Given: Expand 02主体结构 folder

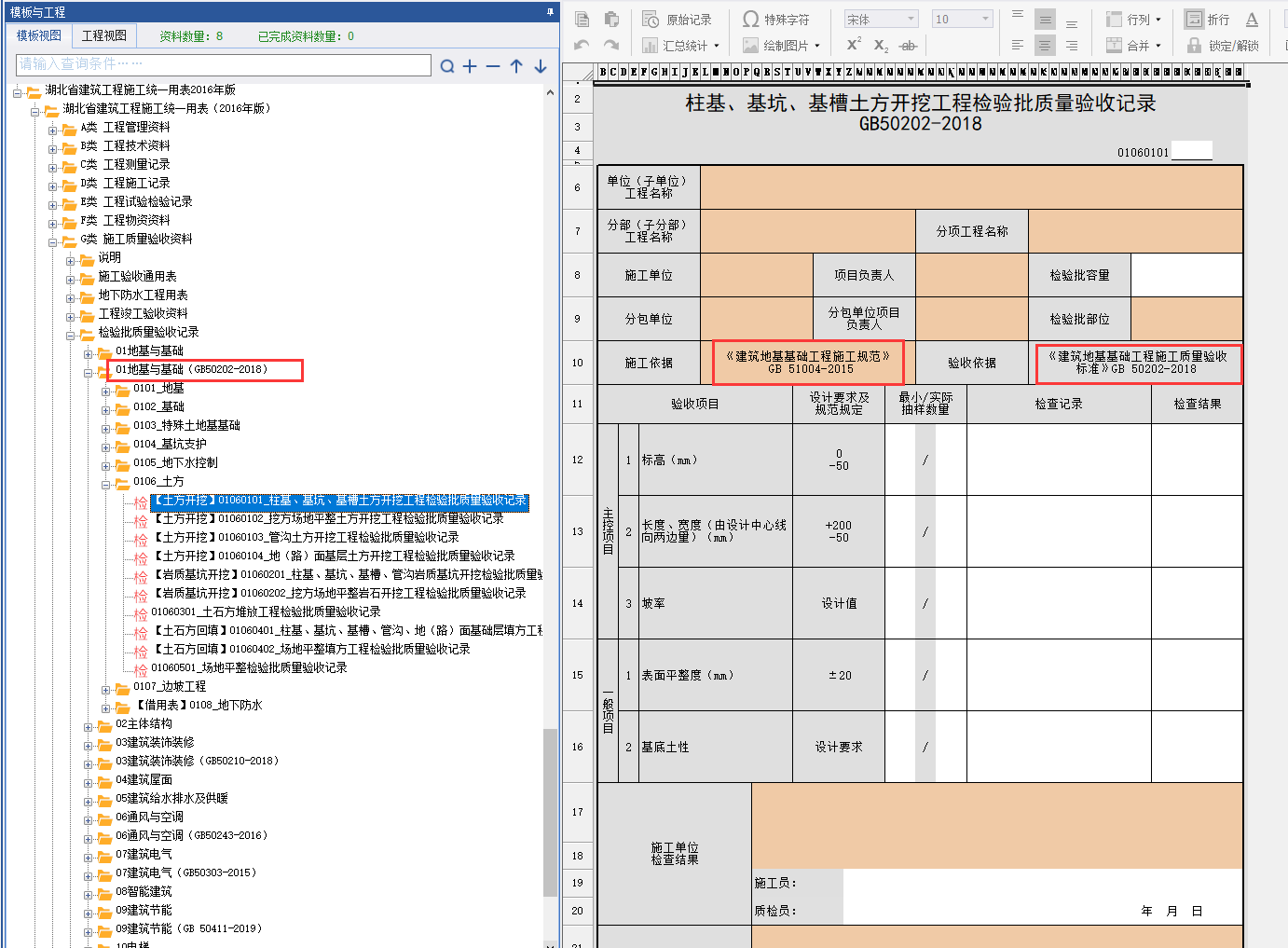Looking at the screenshot, I should point(88,726).
